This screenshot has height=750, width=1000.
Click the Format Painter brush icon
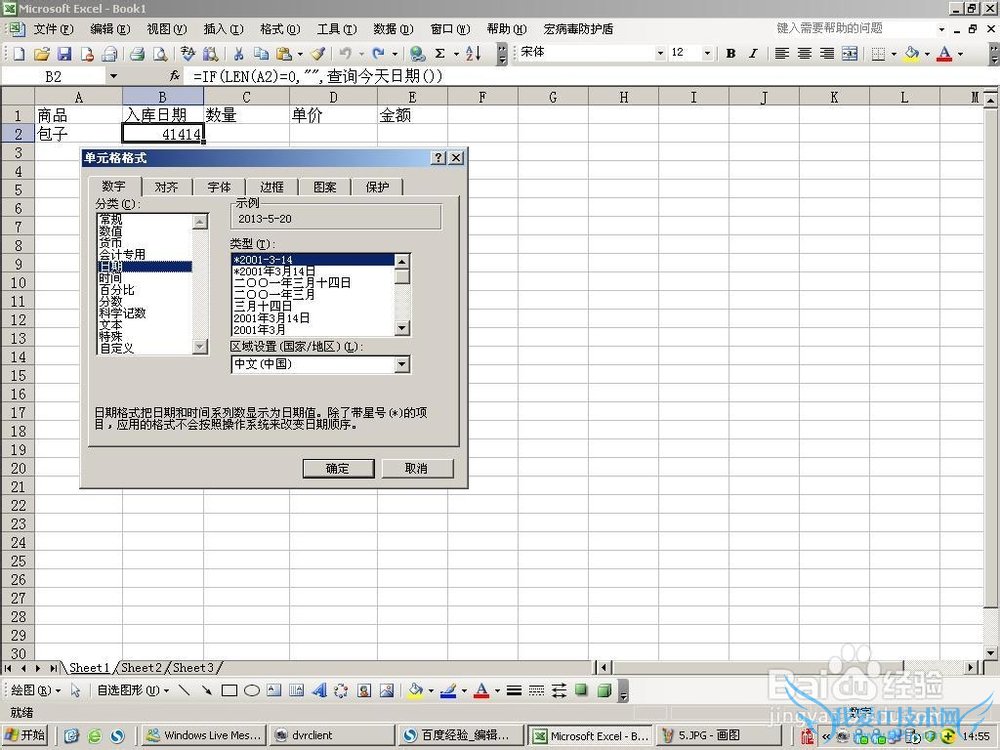317,53
